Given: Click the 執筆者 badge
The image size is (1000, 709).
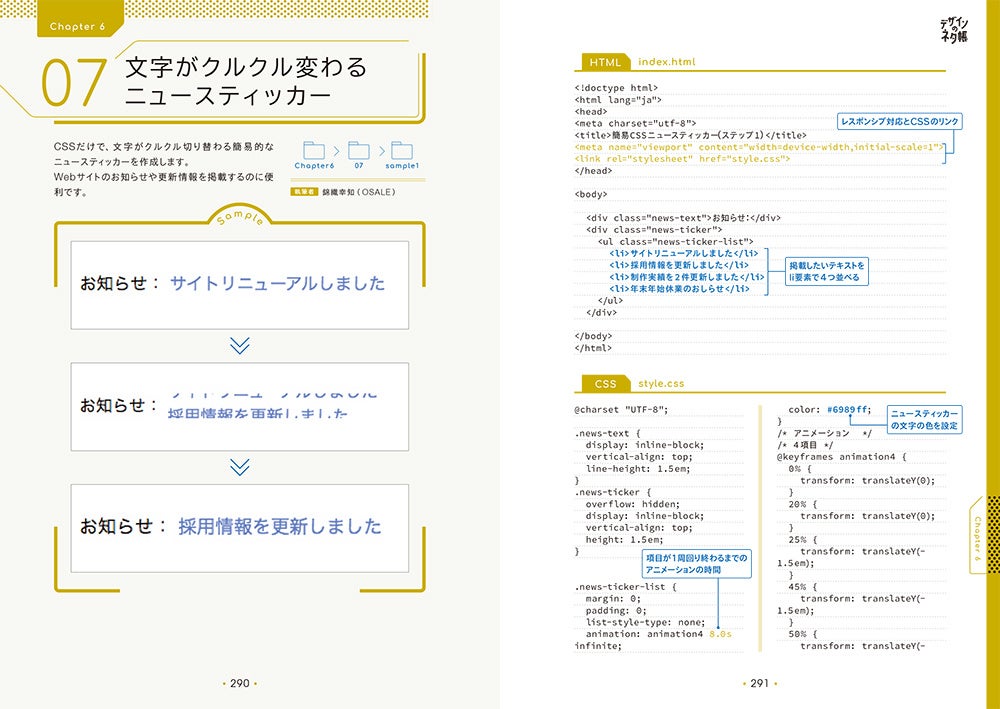Looking at the screenshot, I should pyautogui.click(x=304, y=191).
